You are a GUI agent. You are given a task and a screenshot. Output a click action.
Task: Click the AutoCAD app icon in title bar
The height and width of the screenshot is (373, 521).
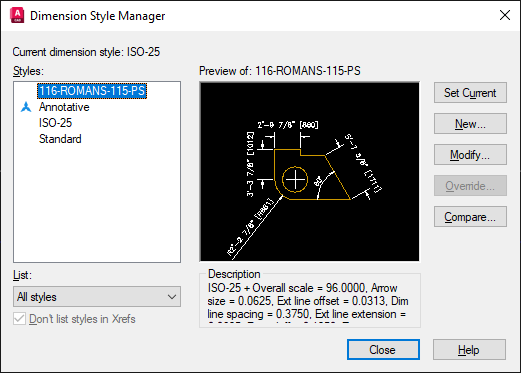coord(17,16)
